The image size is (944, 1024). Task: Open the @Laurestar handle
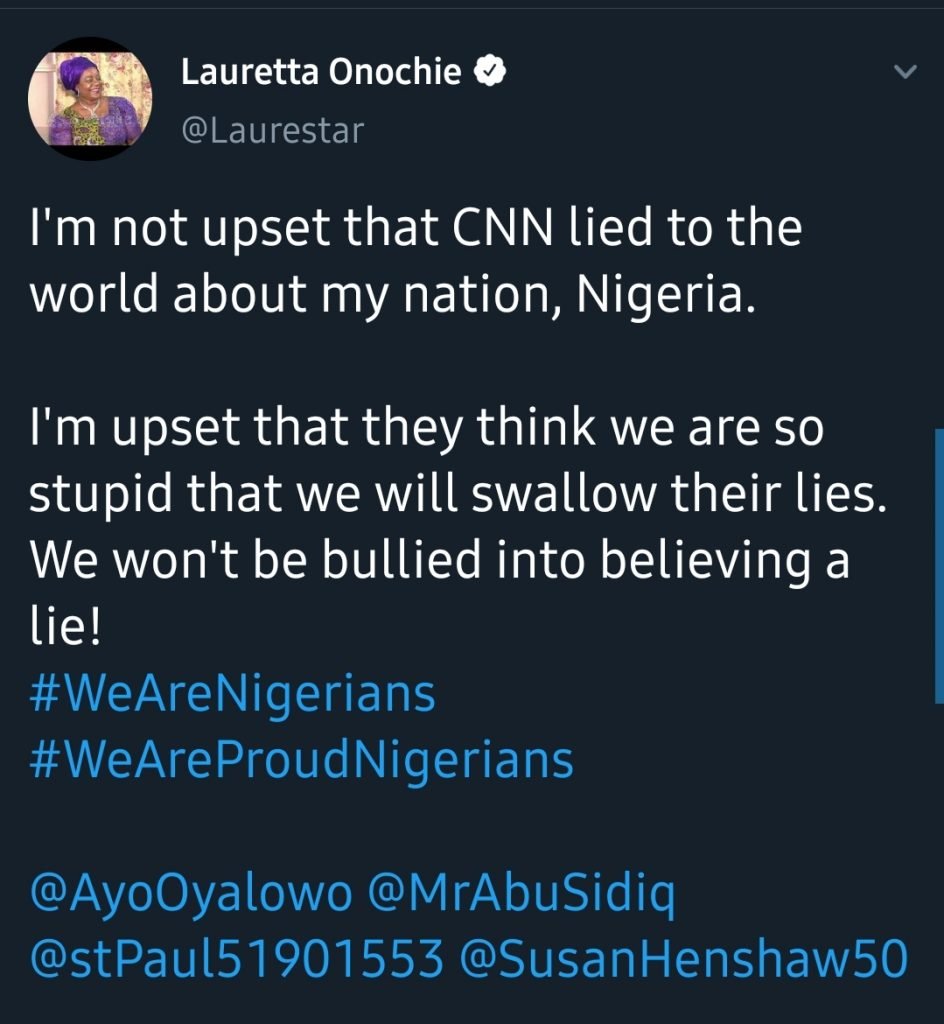tap(271, 130)
